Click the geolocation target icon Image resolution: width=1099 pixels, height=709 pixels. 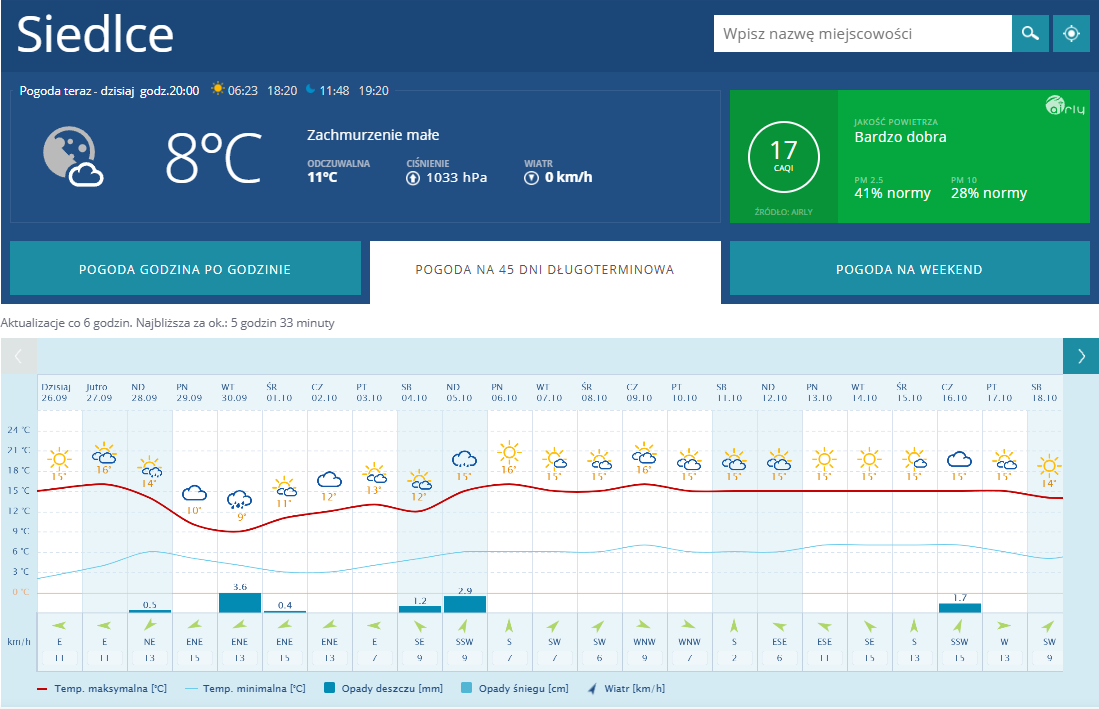1071,34
